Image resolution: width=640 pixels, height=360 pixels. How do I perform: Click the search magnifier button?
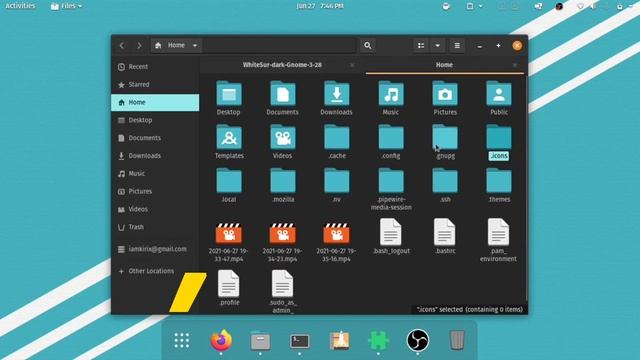click(x=367, y=45)
